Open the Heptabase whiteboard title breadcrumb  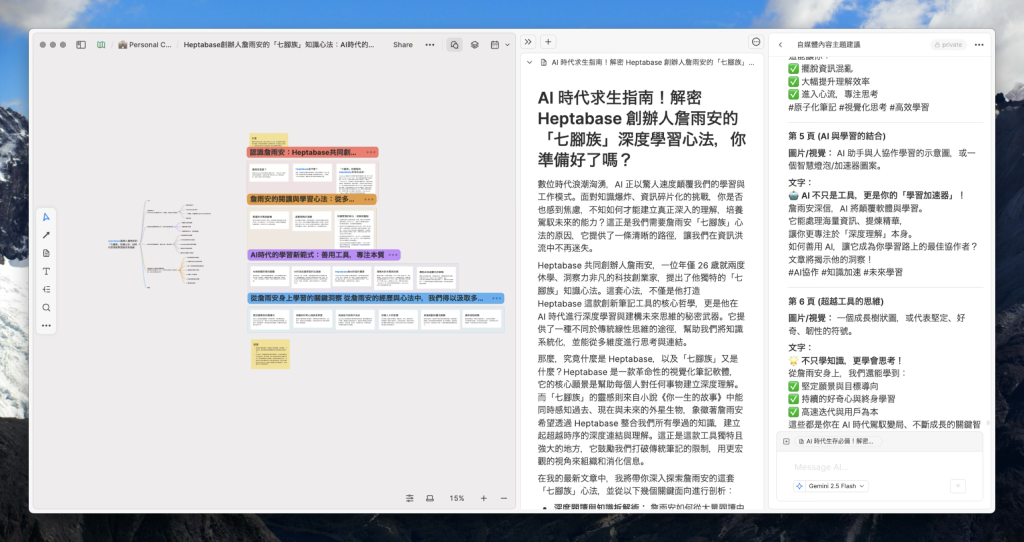coord(279,45)
